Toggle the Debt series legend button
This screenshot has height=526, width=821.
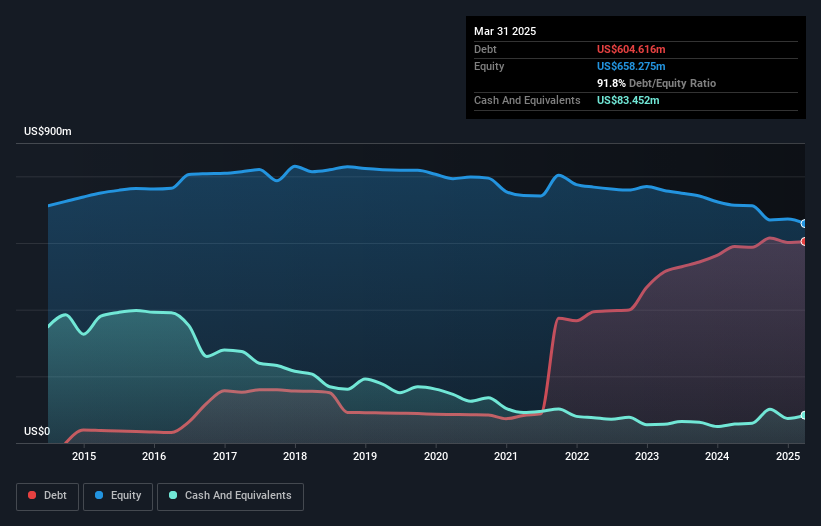[x=48, y=496]
